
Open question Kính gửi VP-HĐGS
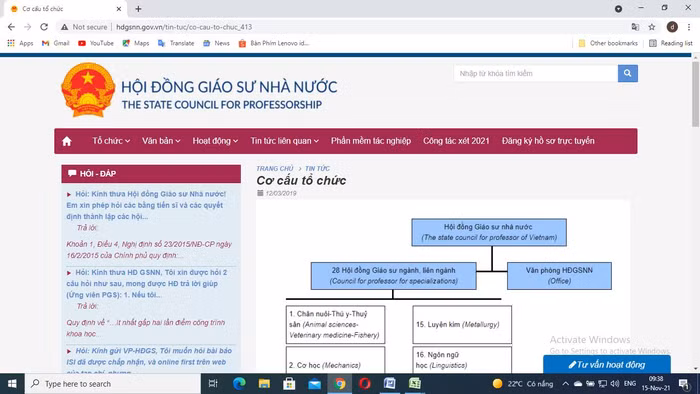(x=149, y=361)
